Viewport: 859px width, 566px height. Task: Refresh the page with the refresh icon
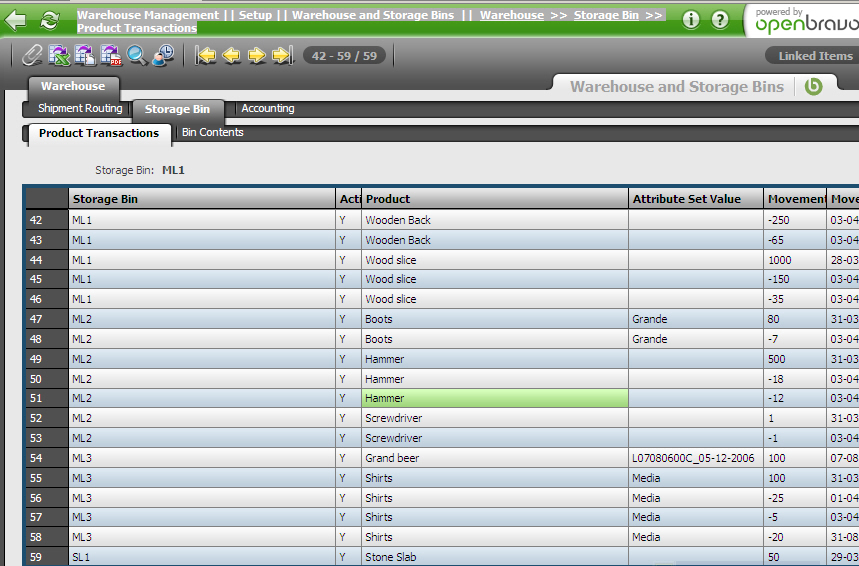[49, 20]
